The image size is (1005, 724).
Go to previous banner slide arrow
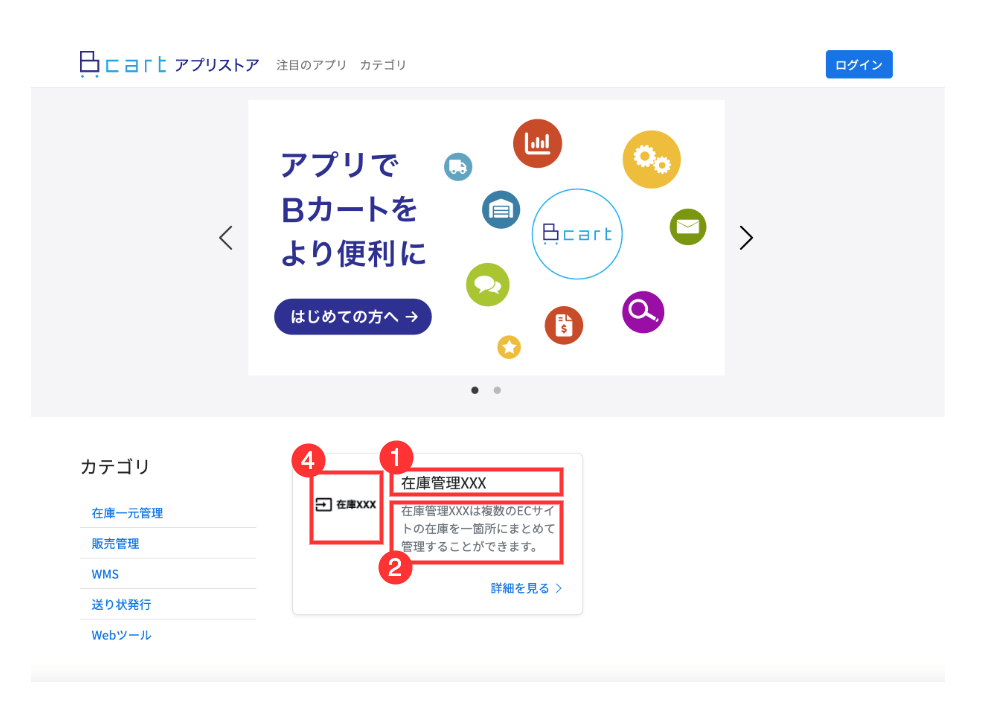tap(226, 238)
